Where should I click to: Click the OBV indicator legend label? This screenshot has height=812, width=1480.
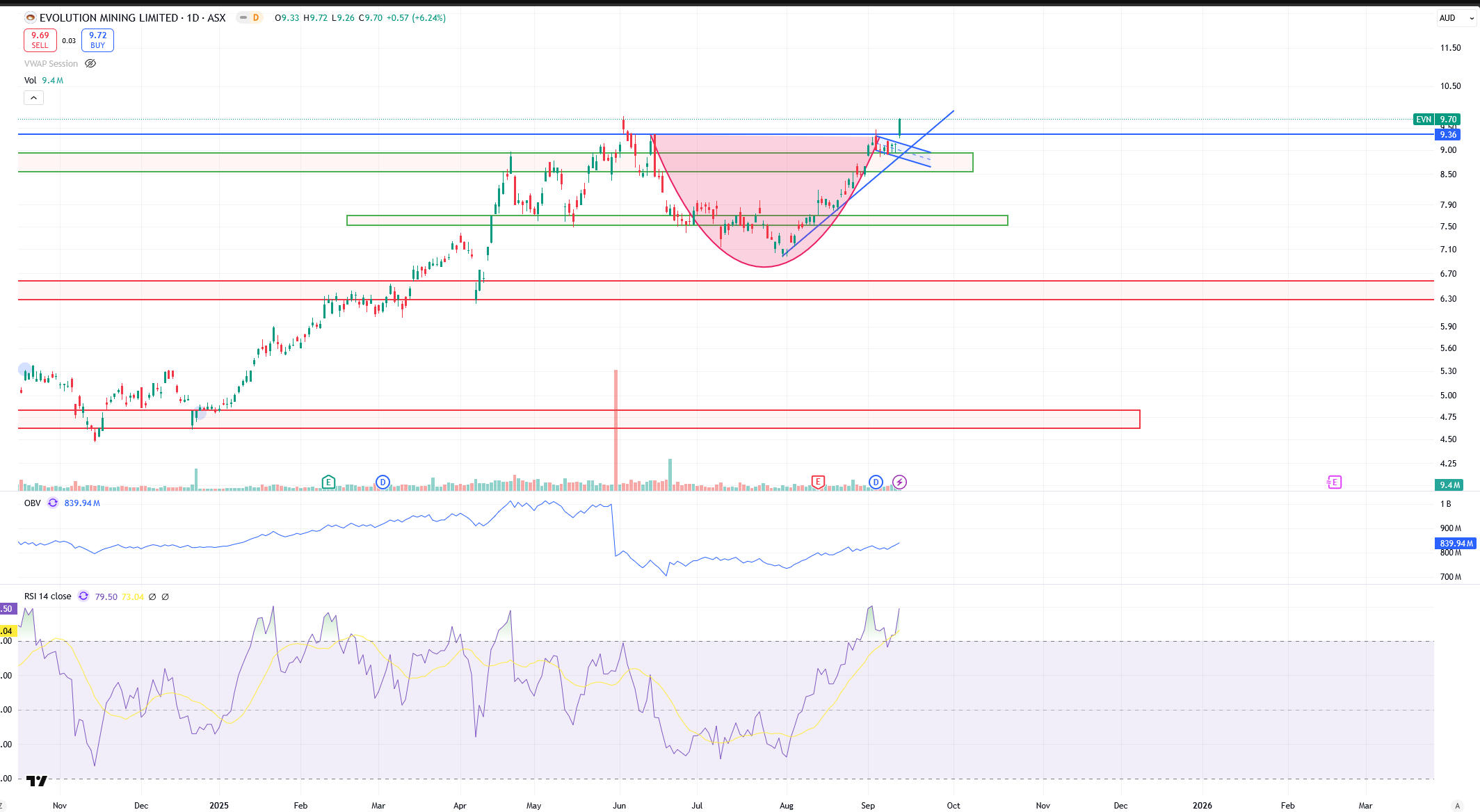[33, 503]
